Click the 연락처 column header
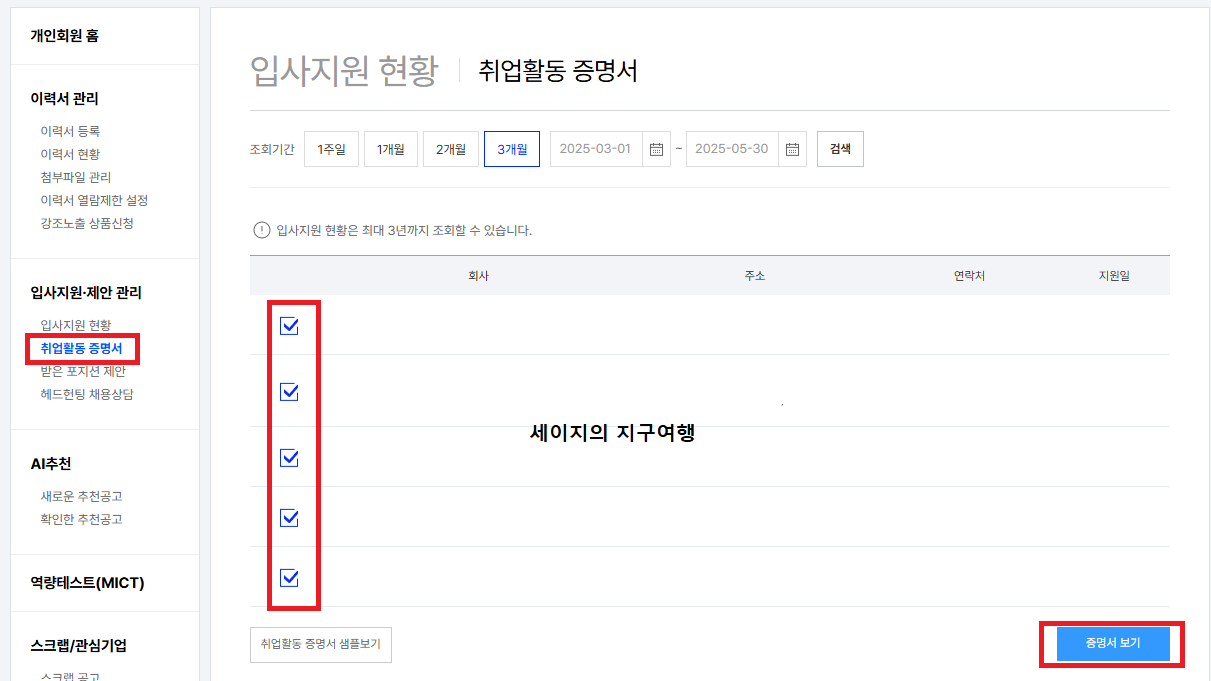The image size is (1211, 681). click(x=969, y=276)
